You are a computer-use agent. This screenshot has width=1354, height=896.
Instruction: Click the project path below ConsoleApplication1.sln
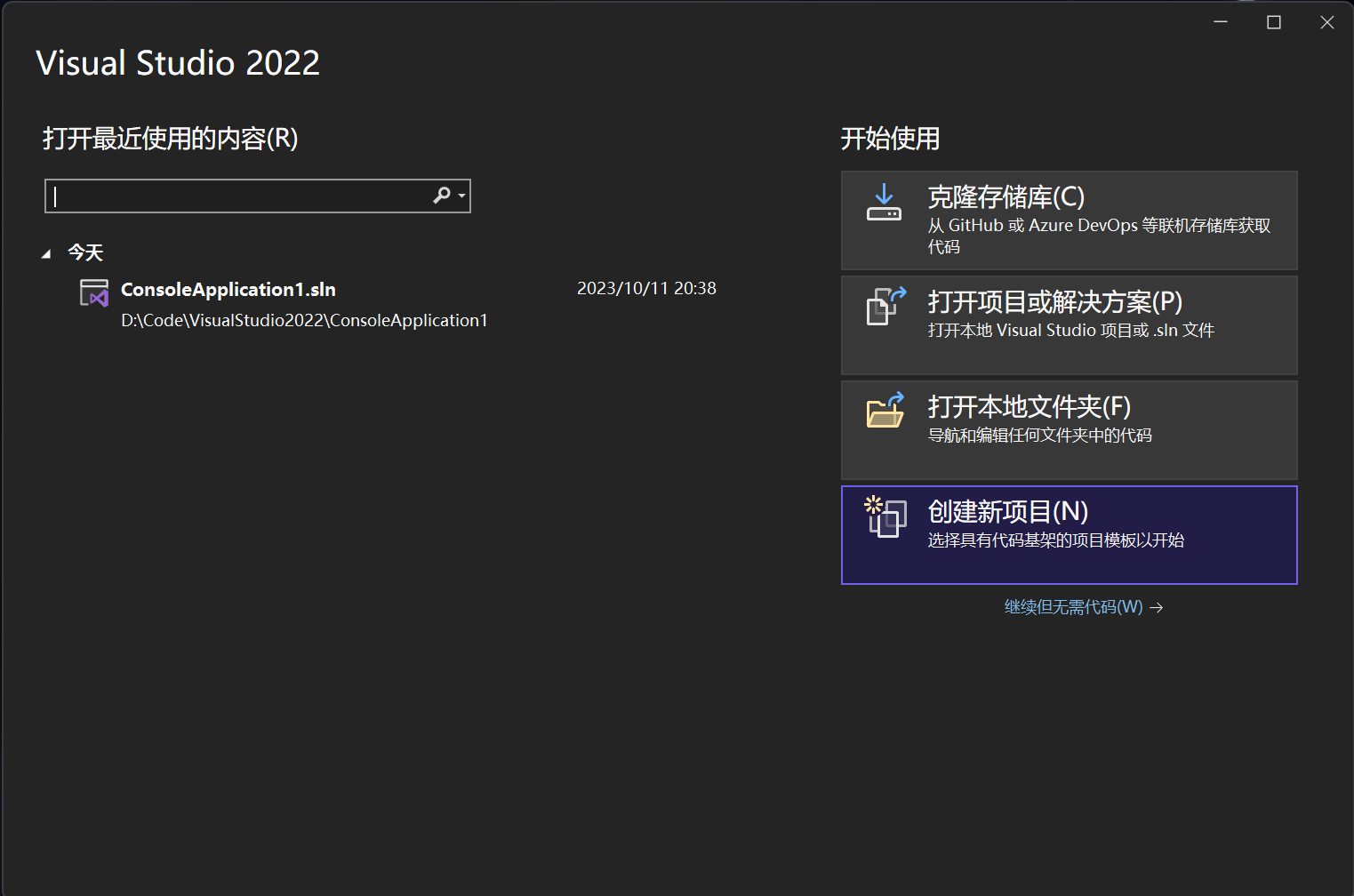point(303,320)
